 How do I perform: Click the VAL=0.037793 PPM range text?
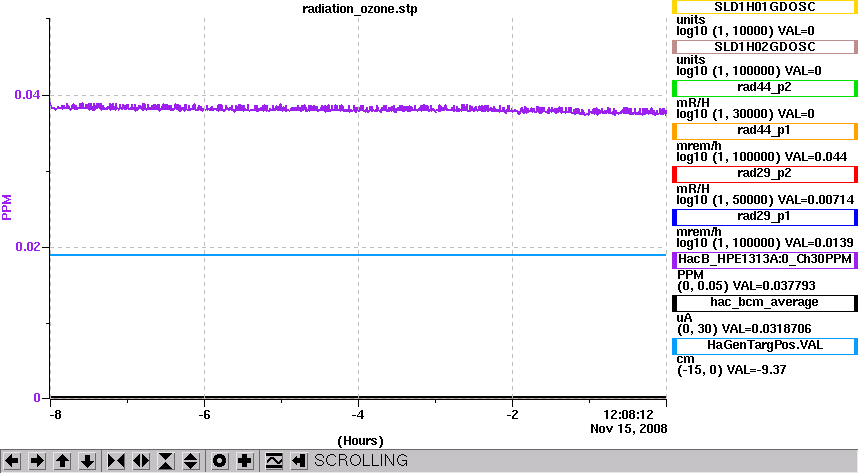[746, 286]
